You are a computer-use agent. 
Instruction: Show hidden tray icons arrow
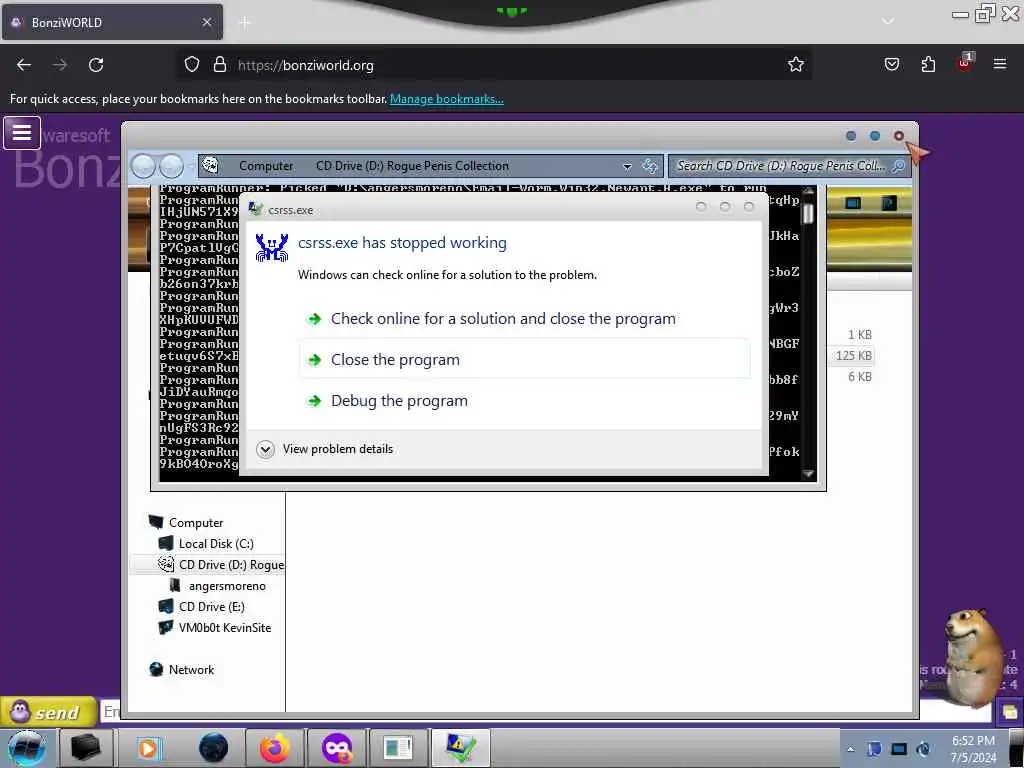850,750
